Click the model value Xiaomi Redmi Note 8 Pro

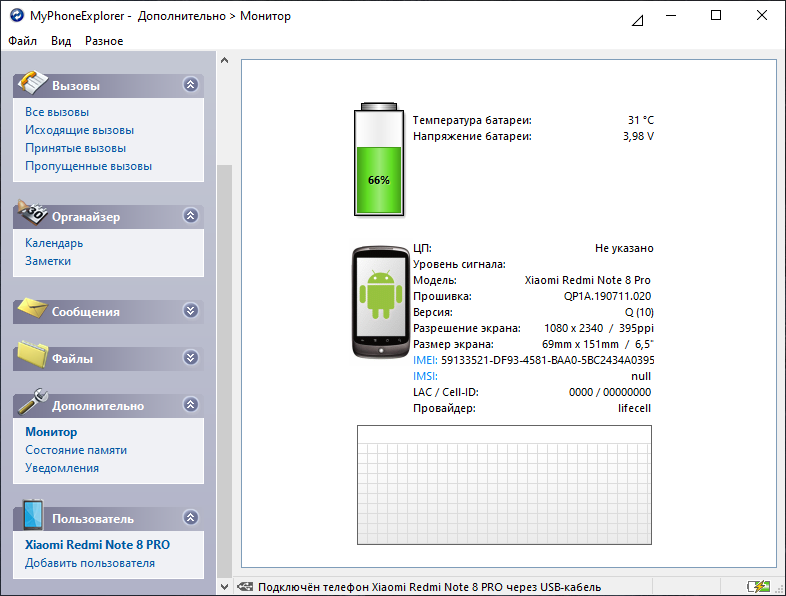(587, 280)
